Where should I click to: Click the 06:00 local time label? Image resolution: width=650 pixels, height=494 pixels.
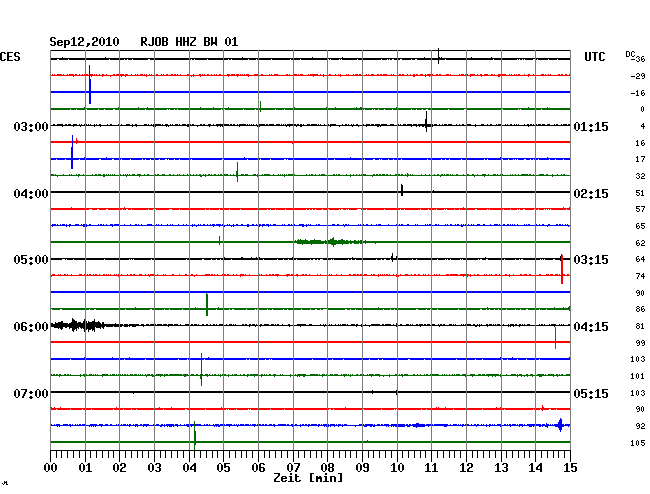click(x=31, y=327)
